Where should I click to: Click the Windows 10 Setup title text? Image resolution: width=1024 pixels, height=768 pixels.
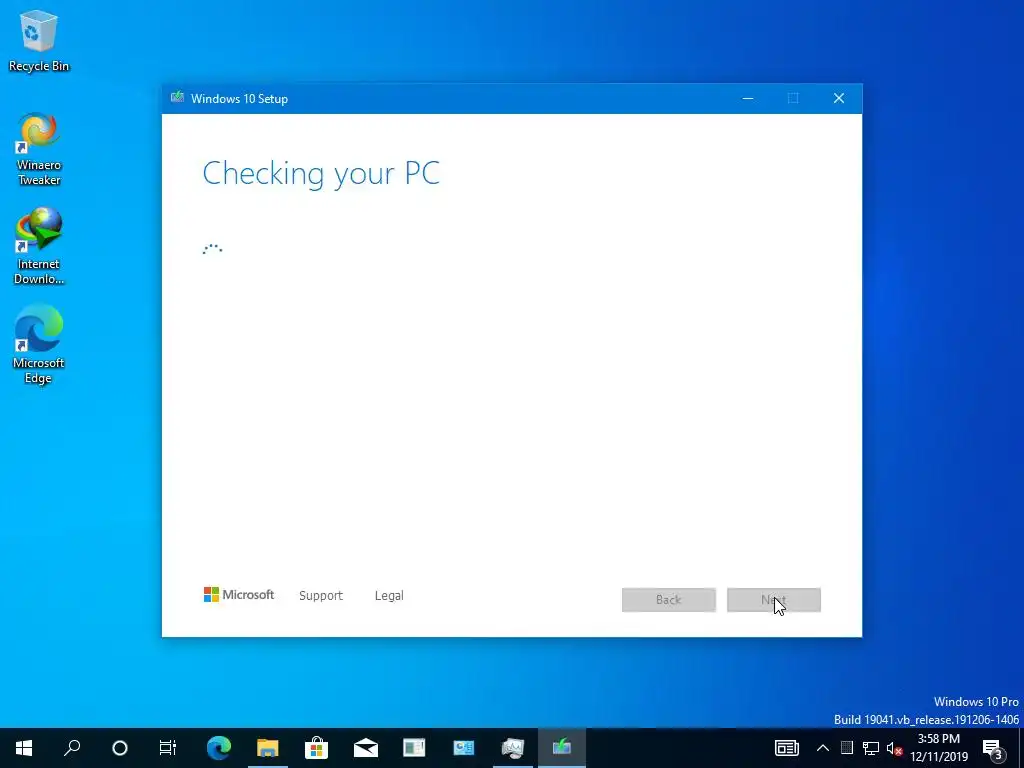click(239, 99)
